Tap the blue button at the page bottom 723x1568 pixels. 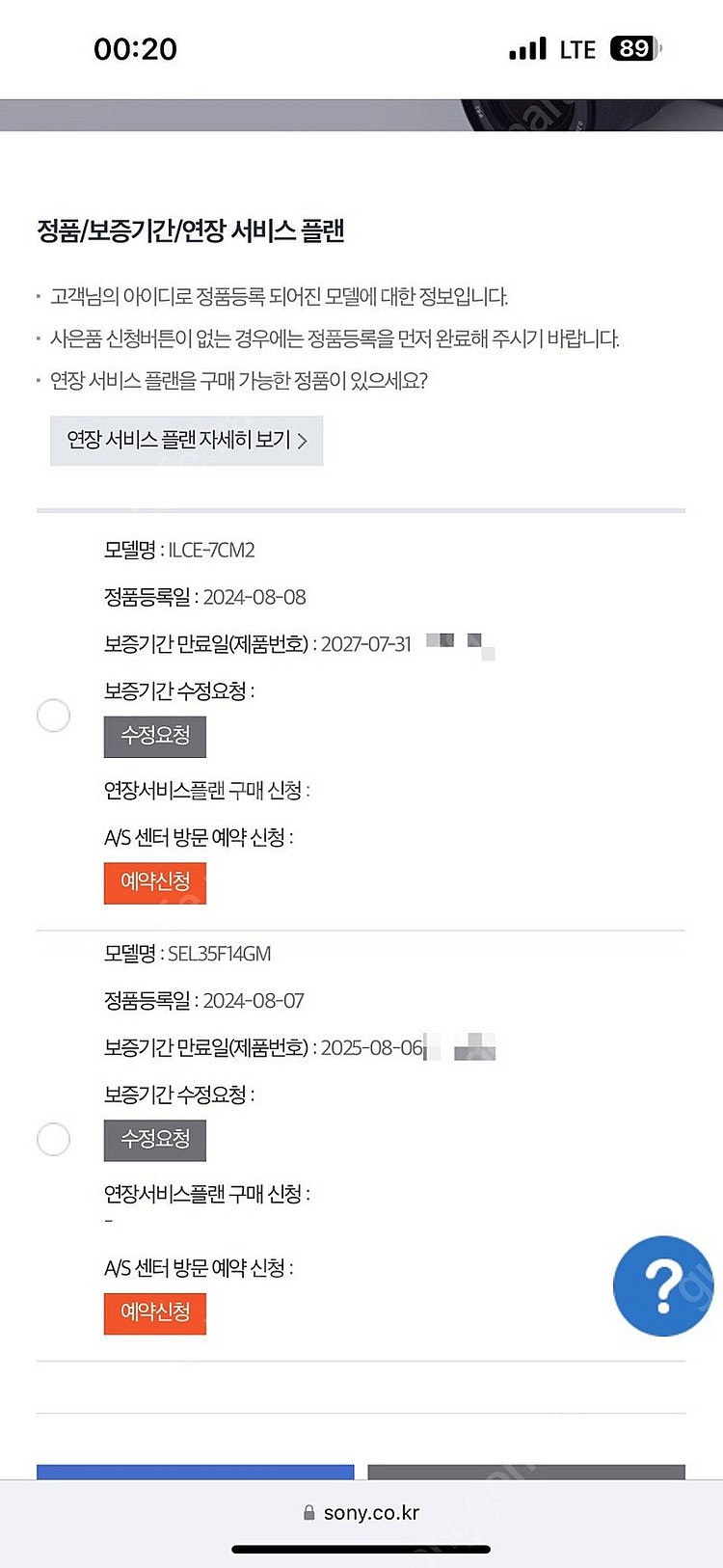point(196,1473)
